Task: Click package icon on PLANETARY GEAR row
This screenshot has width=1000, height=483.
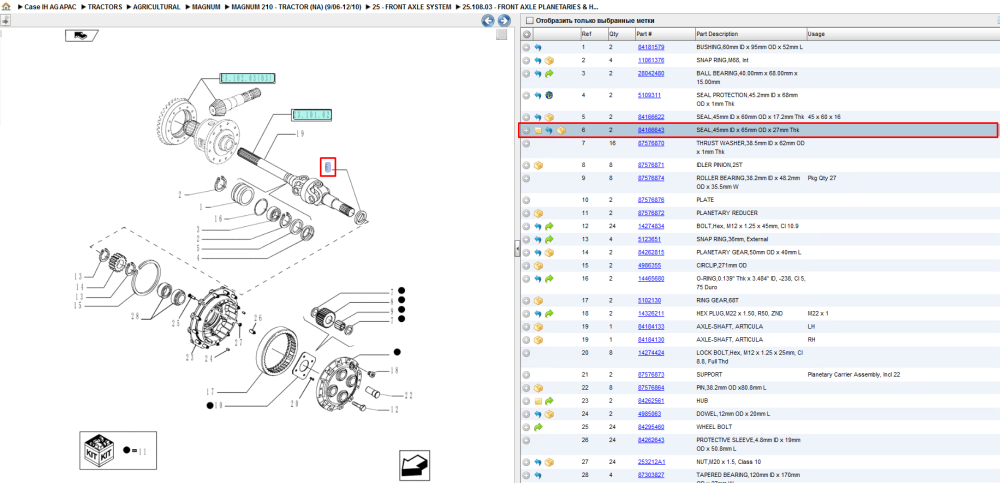Action: (x=549, y=253)
